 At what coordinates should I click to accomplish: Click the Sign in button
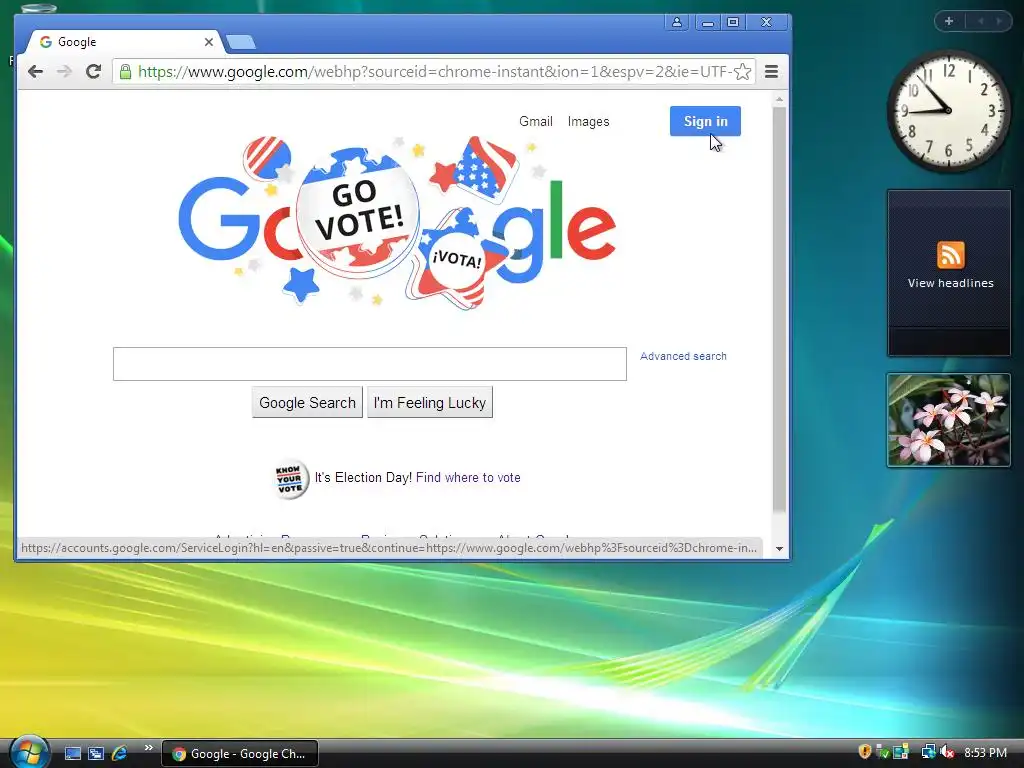[705, 121]
